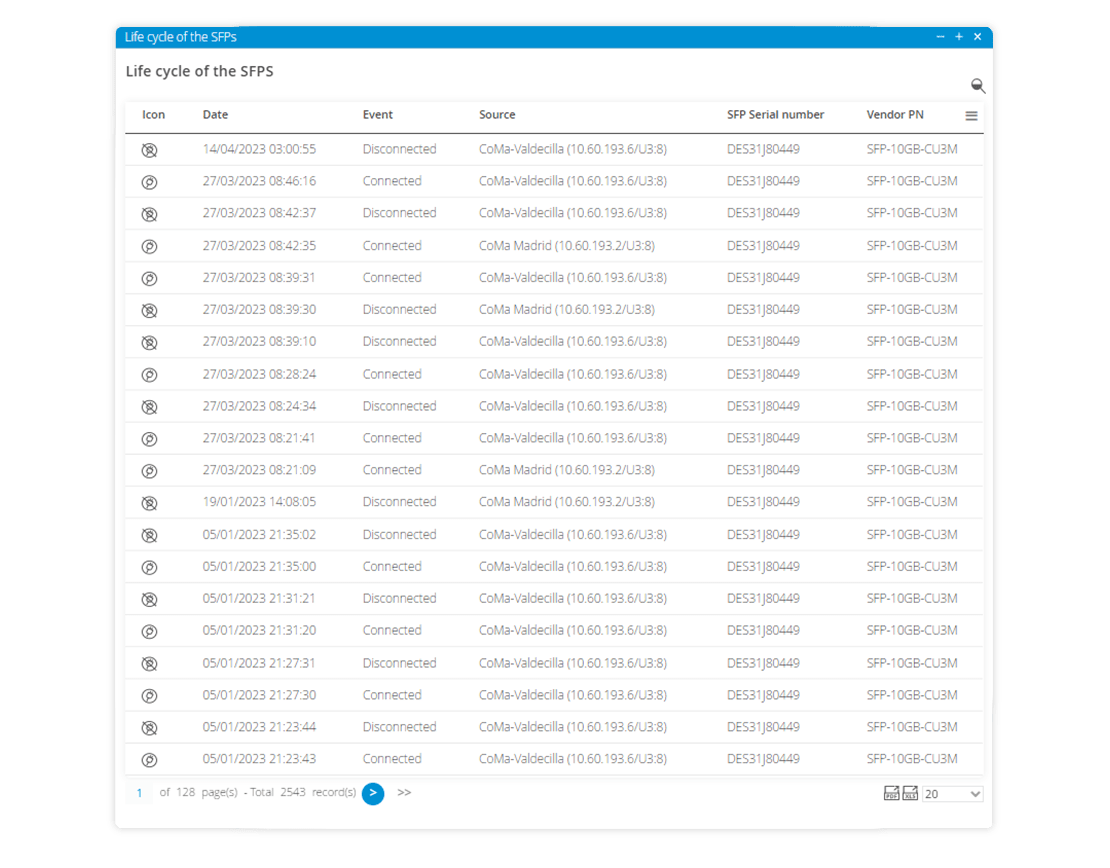Open the table column menu icon
This screenshot has height=868, width=1110.
(971, 115)
